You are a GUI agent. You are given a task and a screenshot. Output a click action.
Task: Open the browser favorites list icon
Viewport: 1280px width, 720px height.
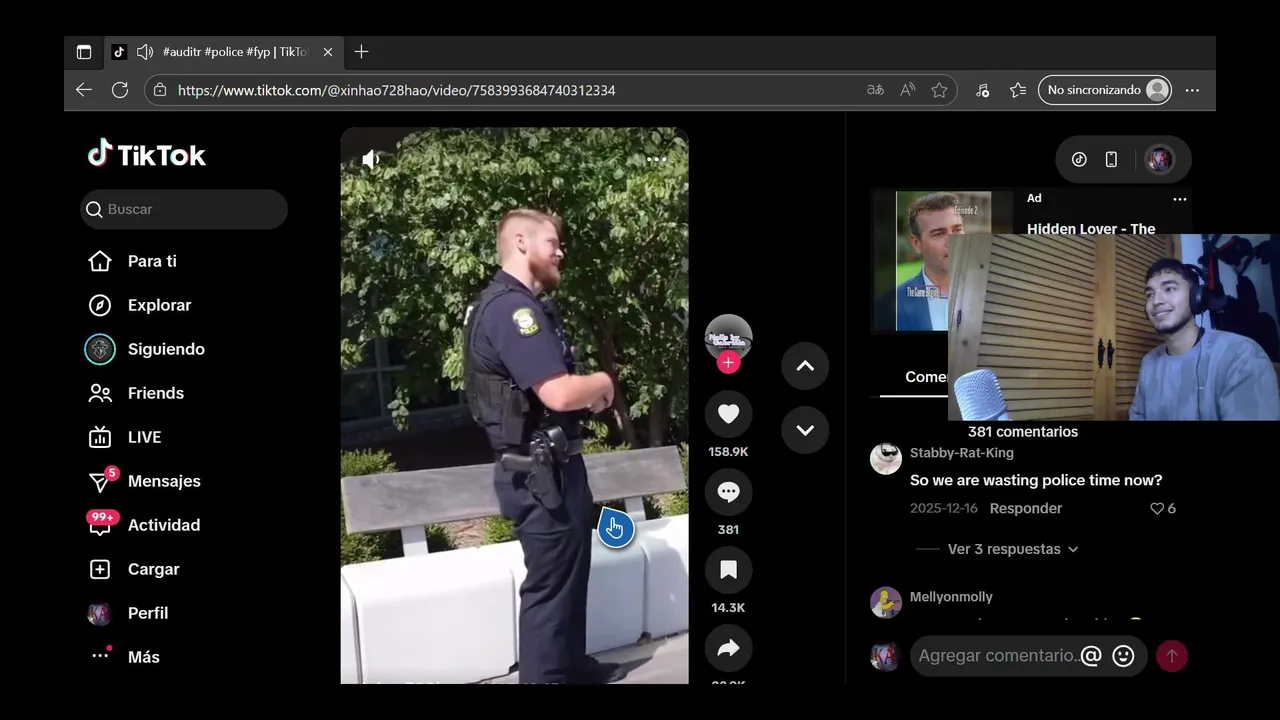click(1018, 90)
